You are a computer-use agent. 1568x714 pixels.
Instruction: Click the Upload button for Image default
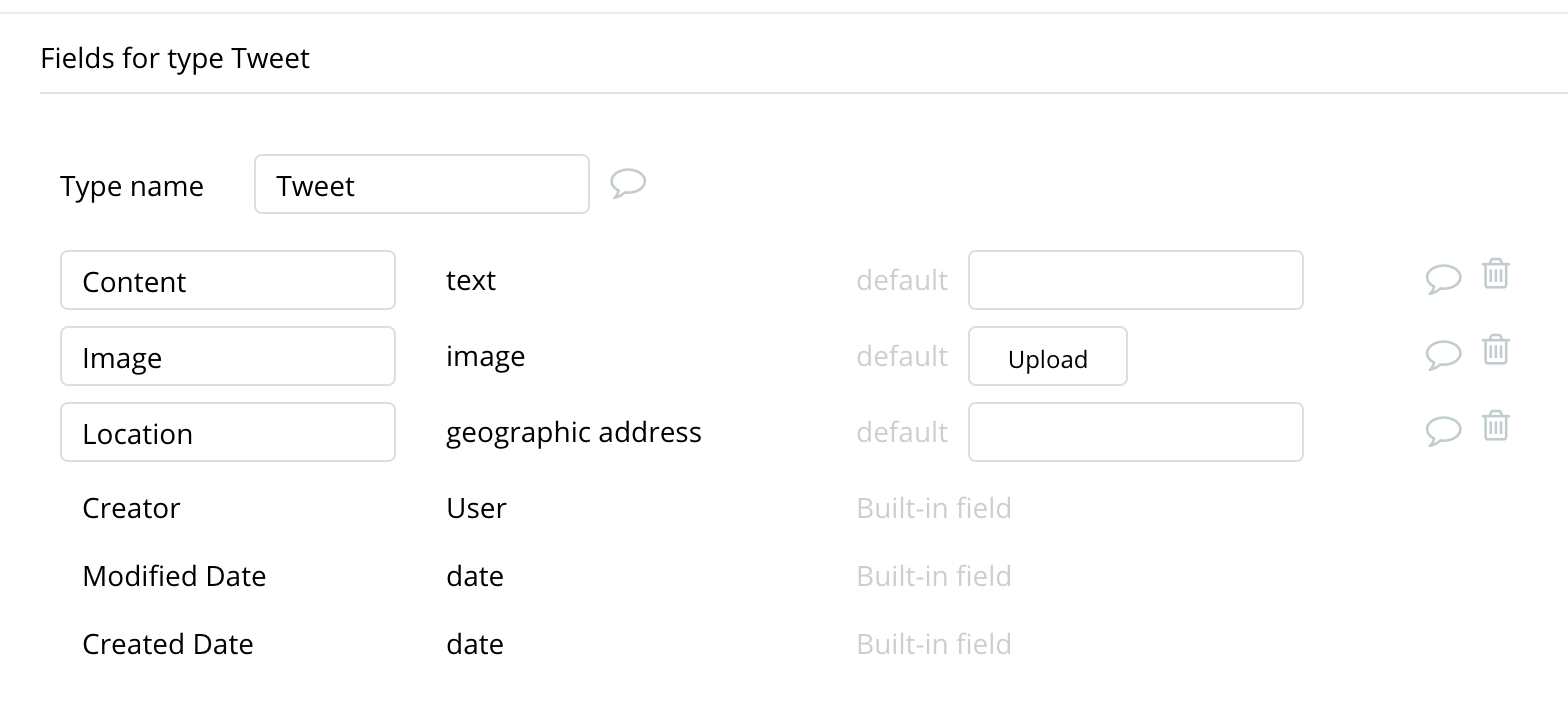pos(1047,357)
